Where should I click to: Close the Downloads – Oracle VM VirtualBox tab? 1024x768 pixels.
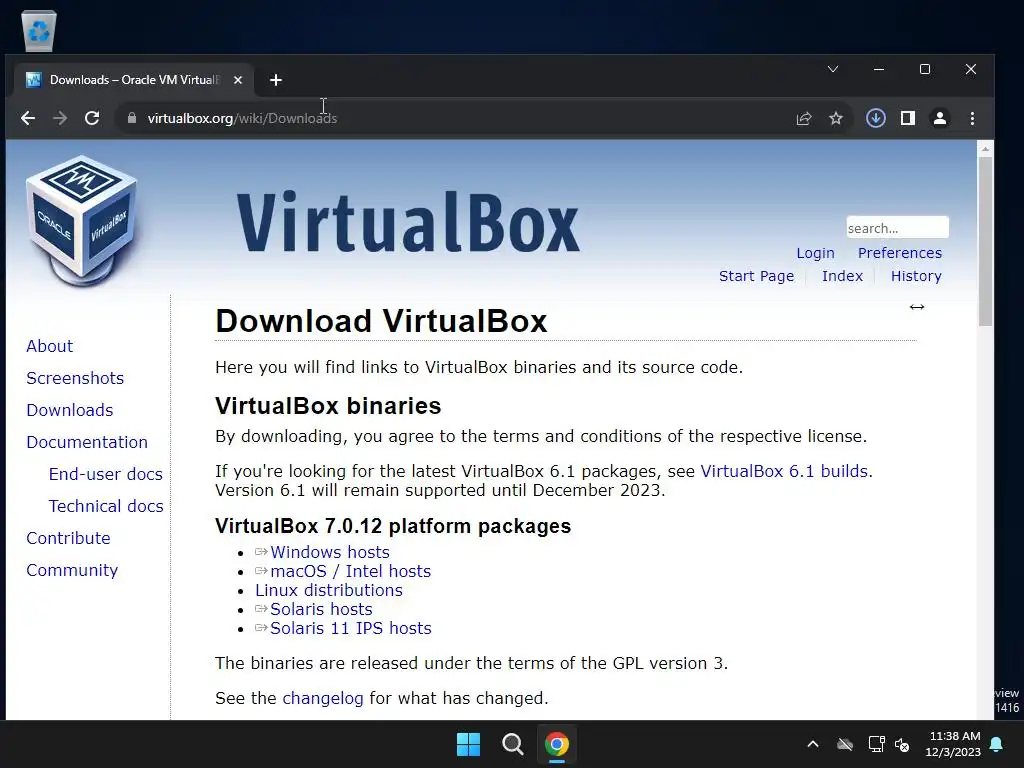pyautogui.click(x=238, y=80)
